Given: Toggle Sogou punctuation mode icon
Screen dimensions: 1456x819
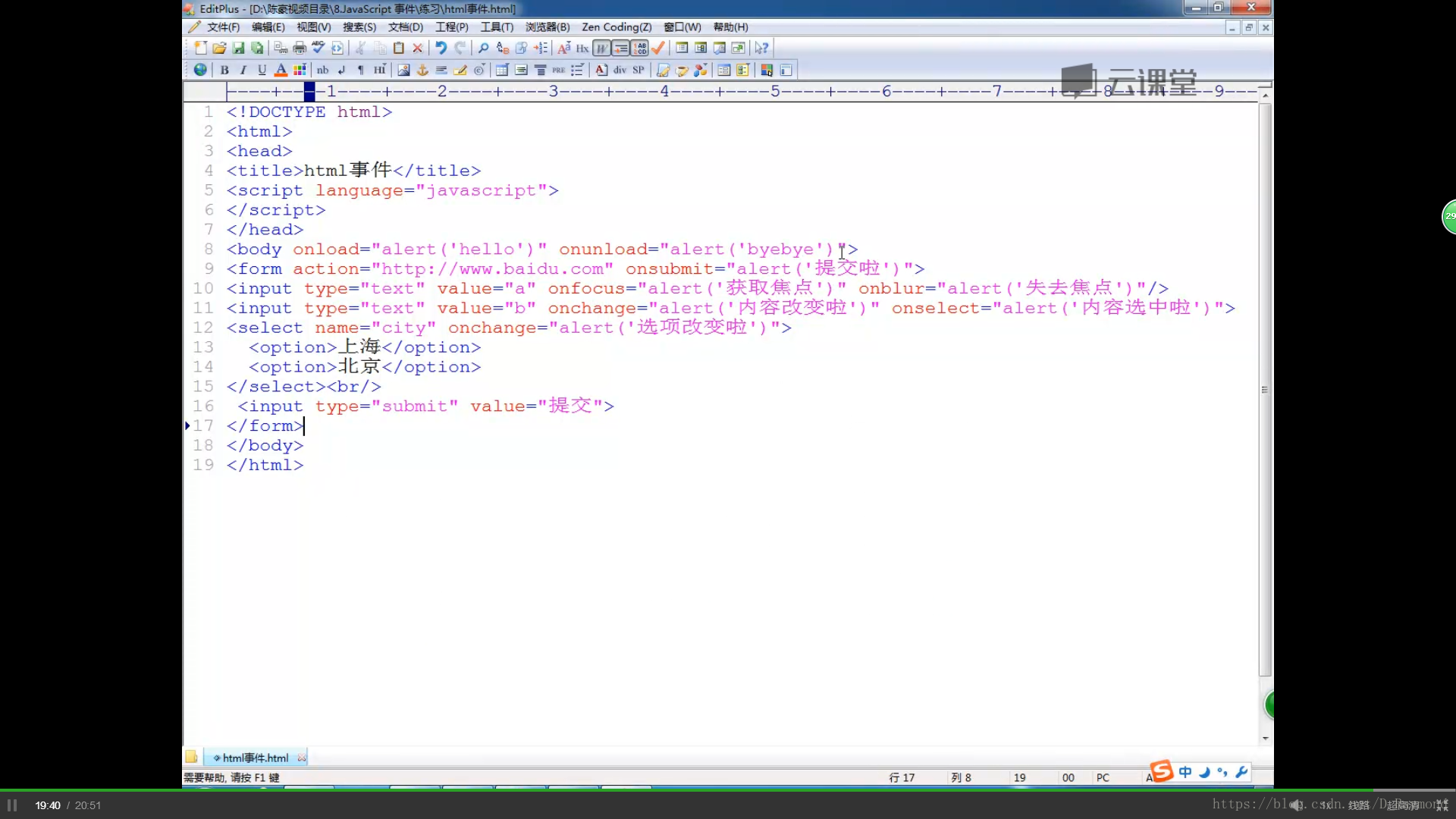Looking at the screenshot, I should (x=1222, y=772).
